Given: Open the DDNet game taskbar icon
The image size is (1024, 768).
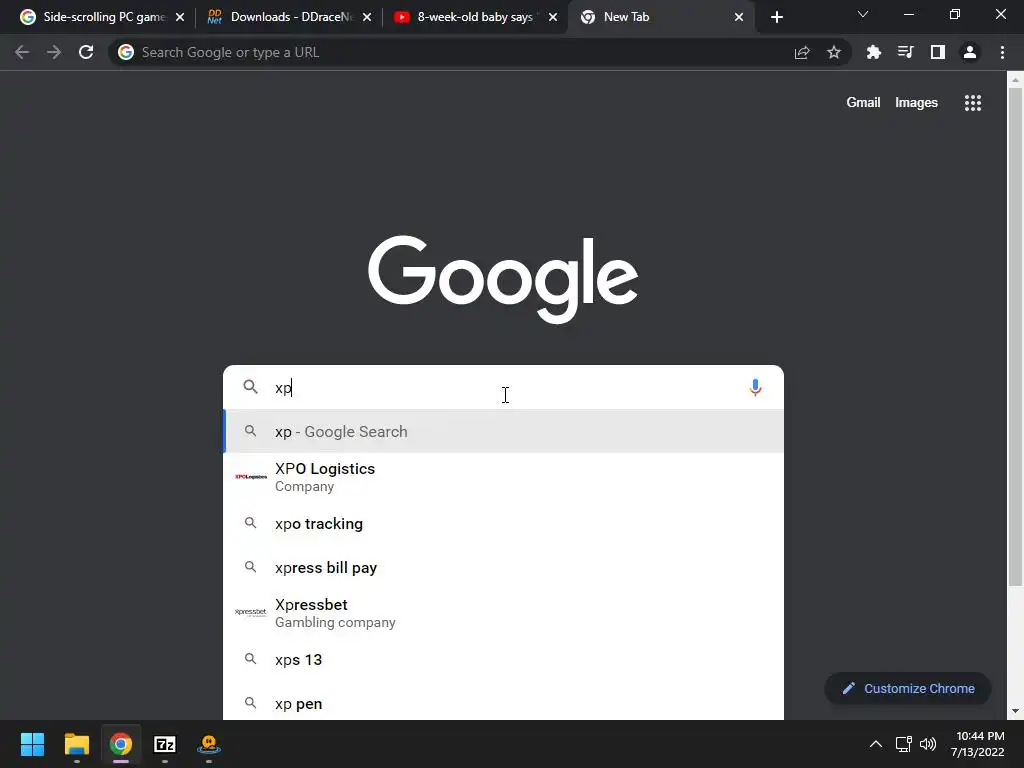Looking at the screenshot, I should click(x=209, y=744).
